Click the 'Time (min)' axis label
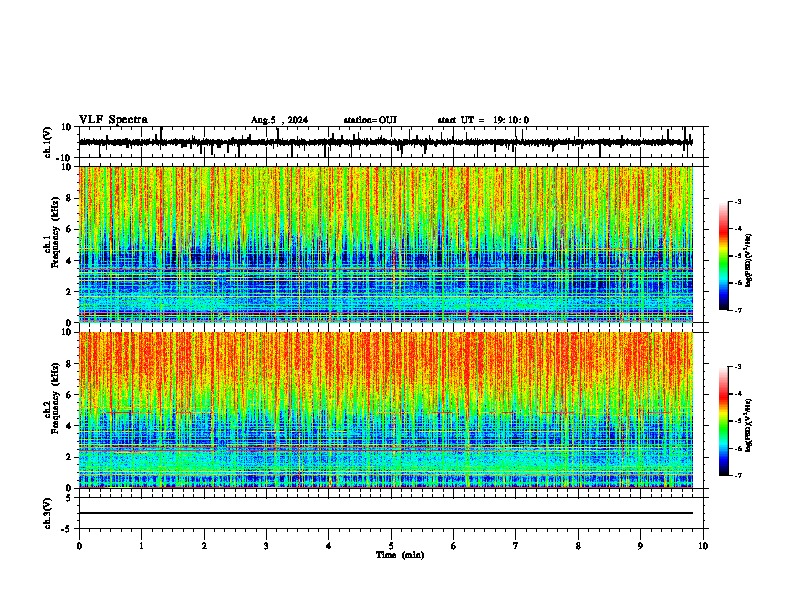Image resolution: width=792 pixels, height=612 pixels. coord(400,555)
